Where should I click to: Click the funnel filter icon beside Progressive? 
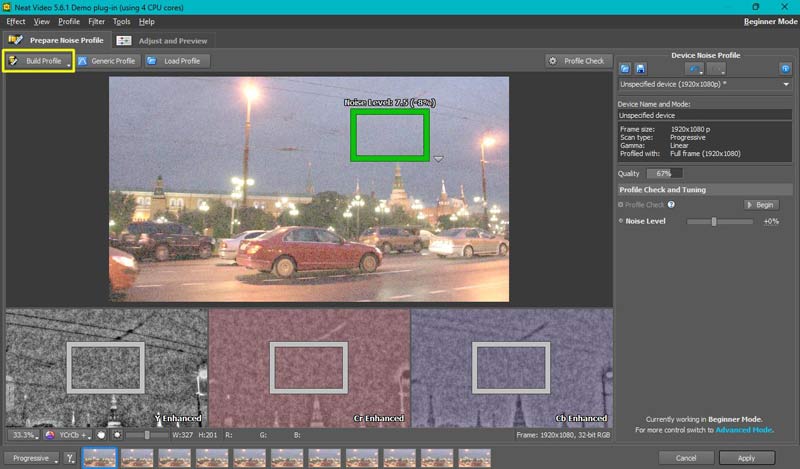pos(70,458)
